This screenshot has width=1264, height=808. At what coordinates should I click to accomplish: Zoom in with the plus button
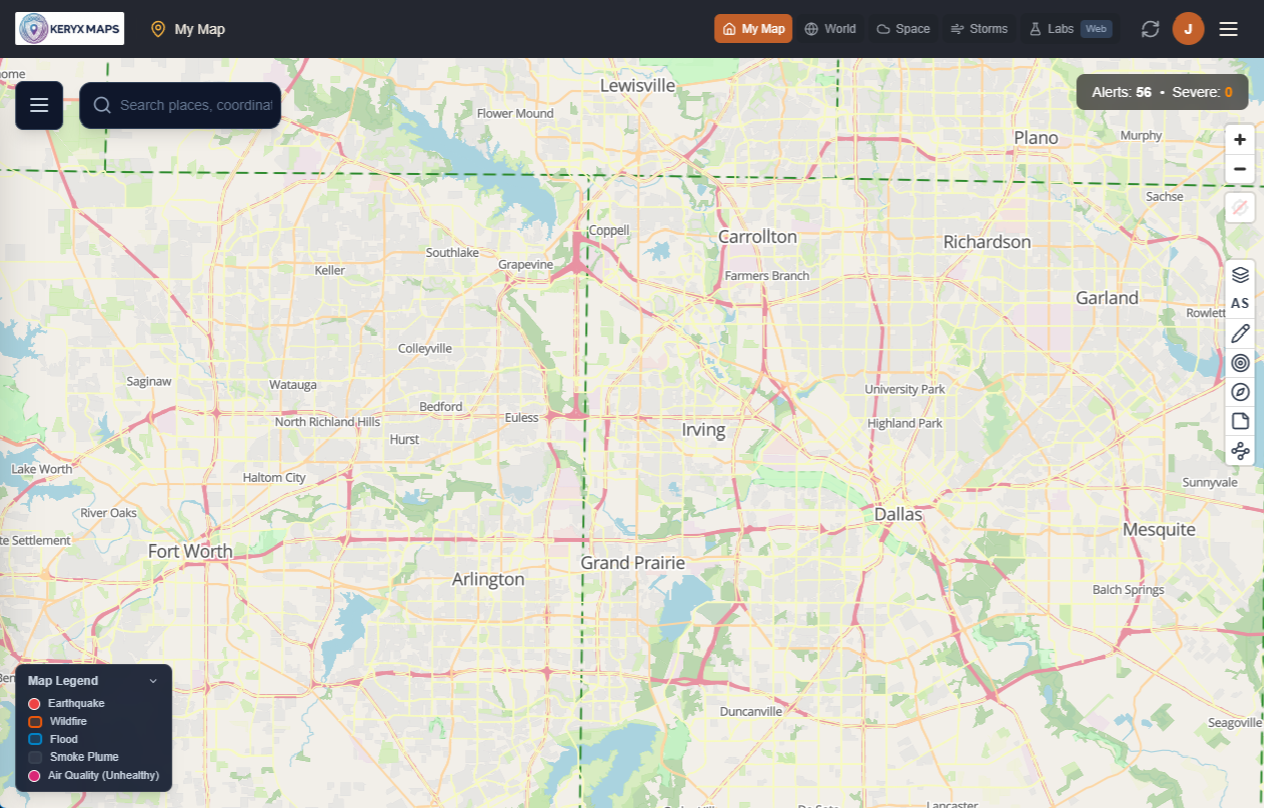click(x=1240, y=139)
